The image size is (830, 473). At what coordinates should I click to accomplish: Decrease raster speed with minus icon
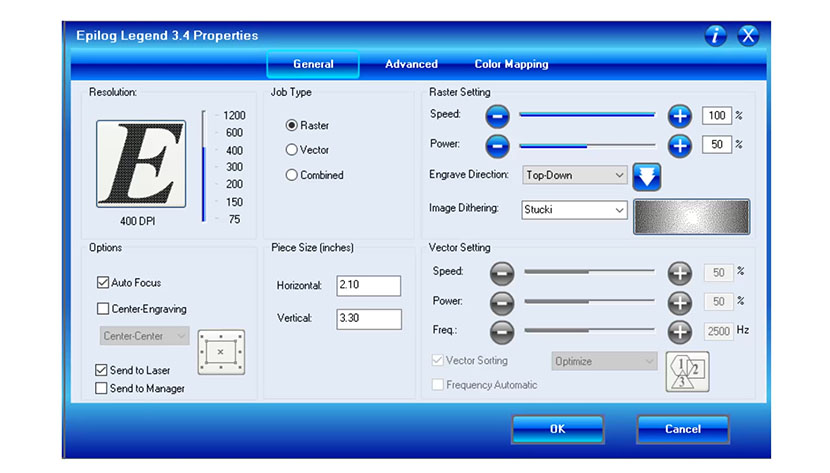click(x=498, y=116)
